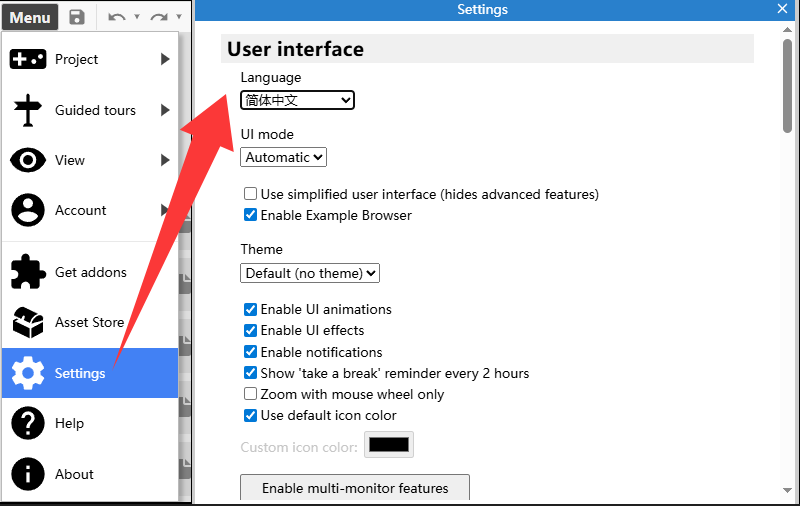800x506 pixels.
Task: Choose Asset Store from the menu
Action: click(90, 322)
